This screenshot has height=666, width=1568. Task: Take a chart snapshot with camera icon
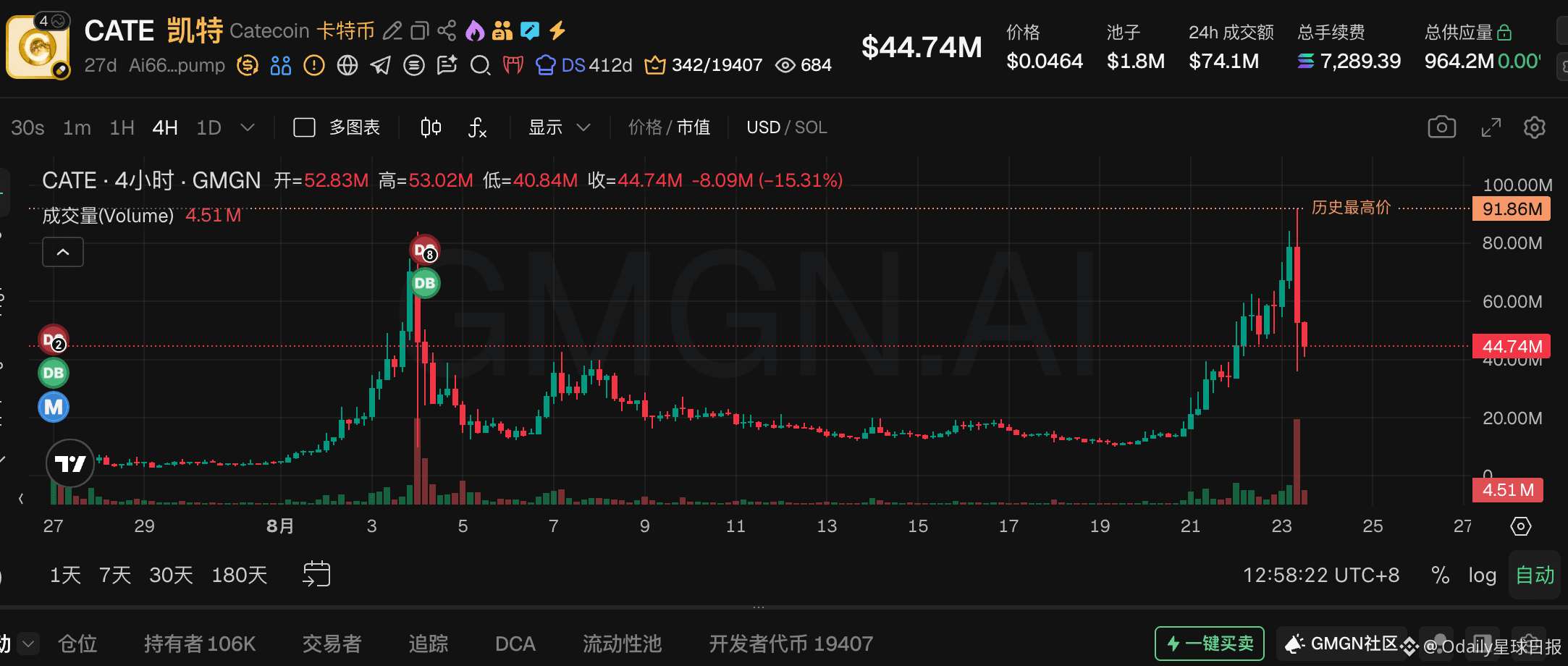point(1441,127)
